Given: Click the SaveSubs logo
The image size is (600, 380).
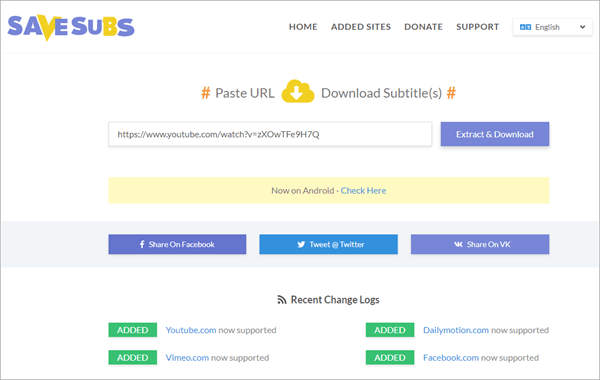Looking at the screenshot, I should tap(71, 27).
